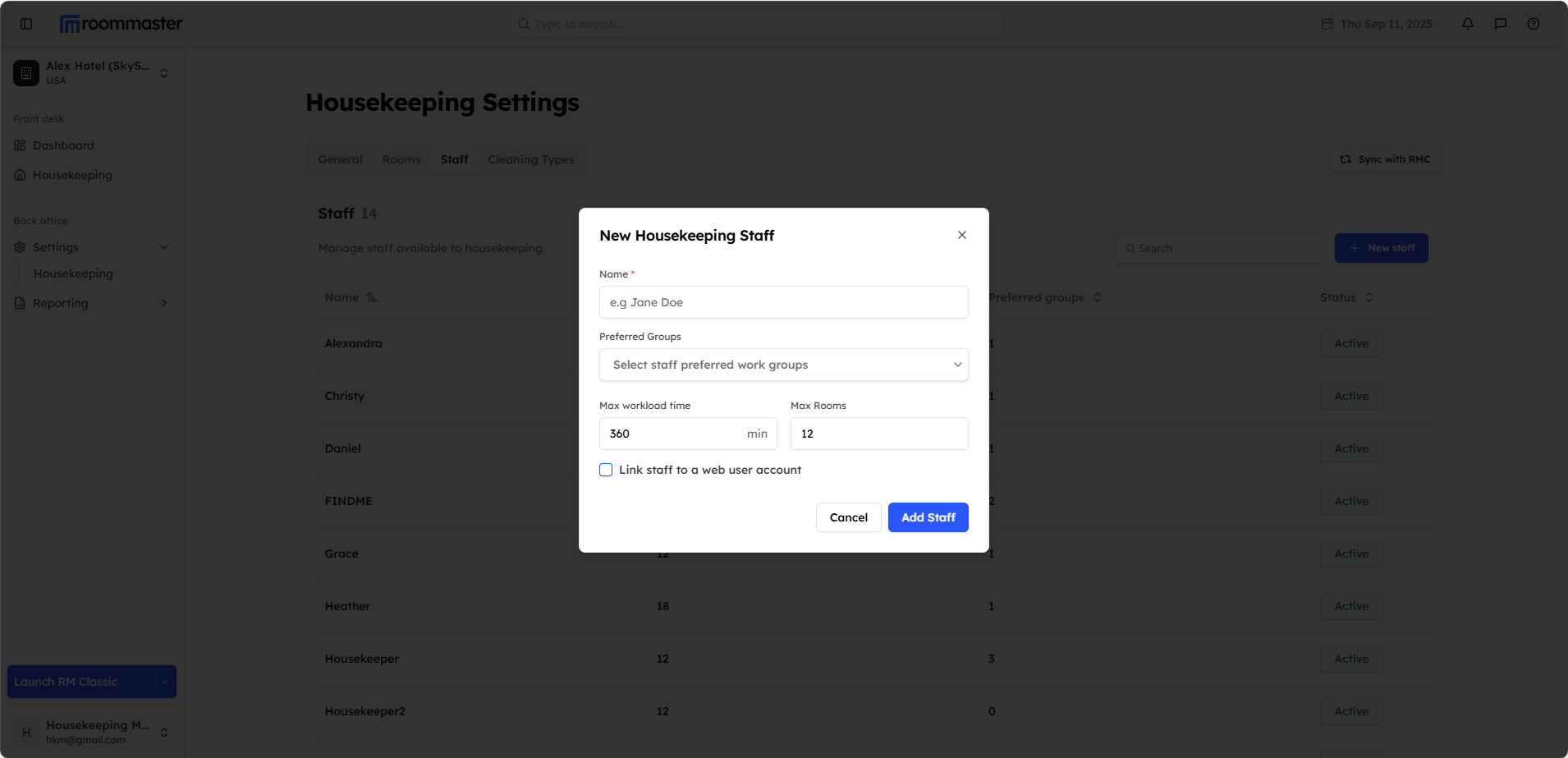Close the New Housekeeping Staff dialog
The height and width of the screenshot is (758, 1568).
click(962, 235)
